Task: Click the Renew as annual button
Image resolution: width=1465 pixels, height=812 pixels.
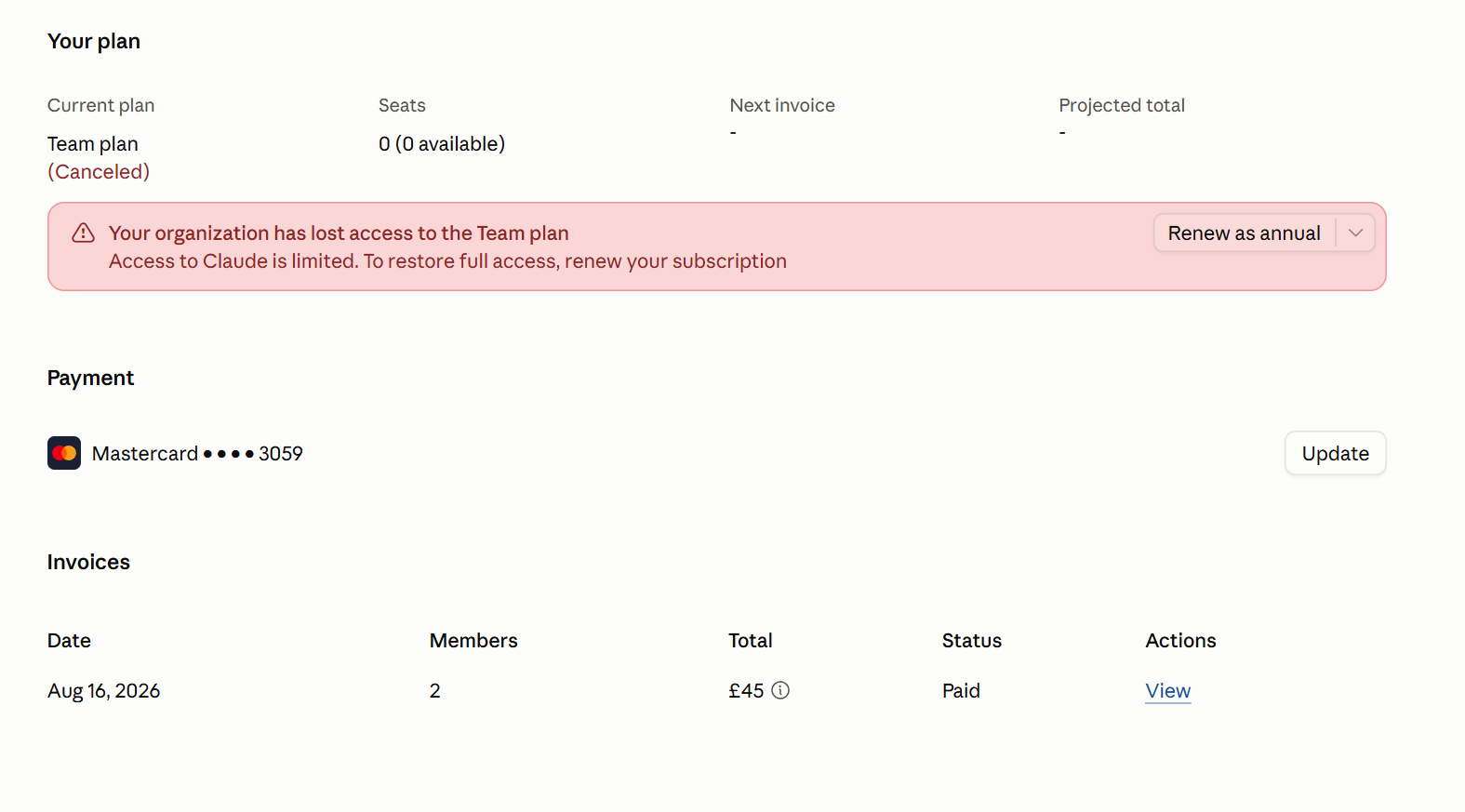Action: [x=1244, y=233]
